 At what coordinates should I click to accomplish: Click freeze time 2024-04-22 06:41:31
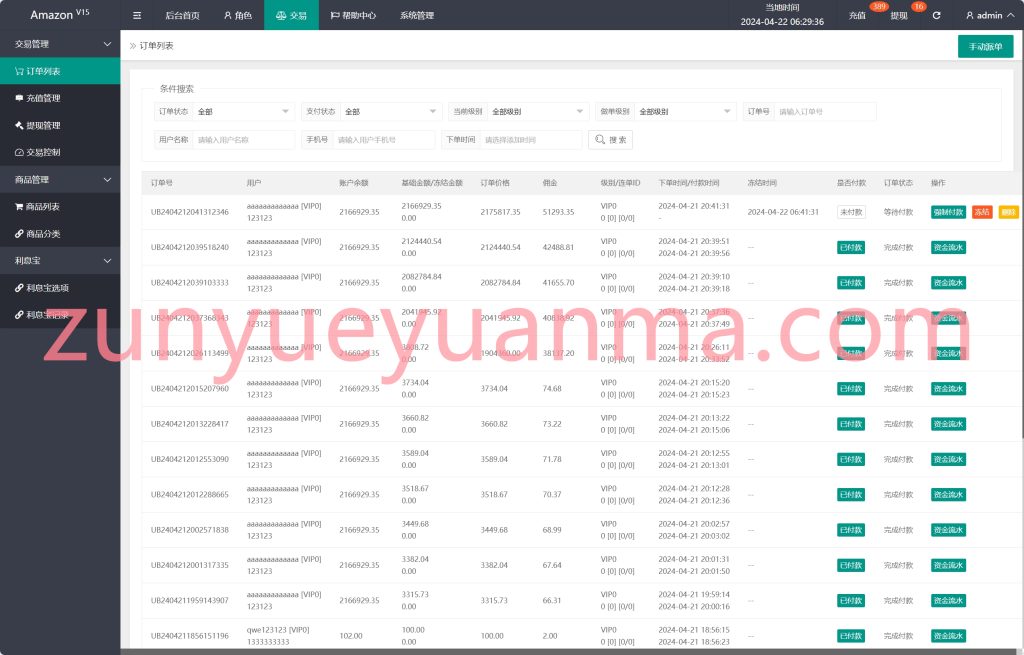(x=783, y=212)
